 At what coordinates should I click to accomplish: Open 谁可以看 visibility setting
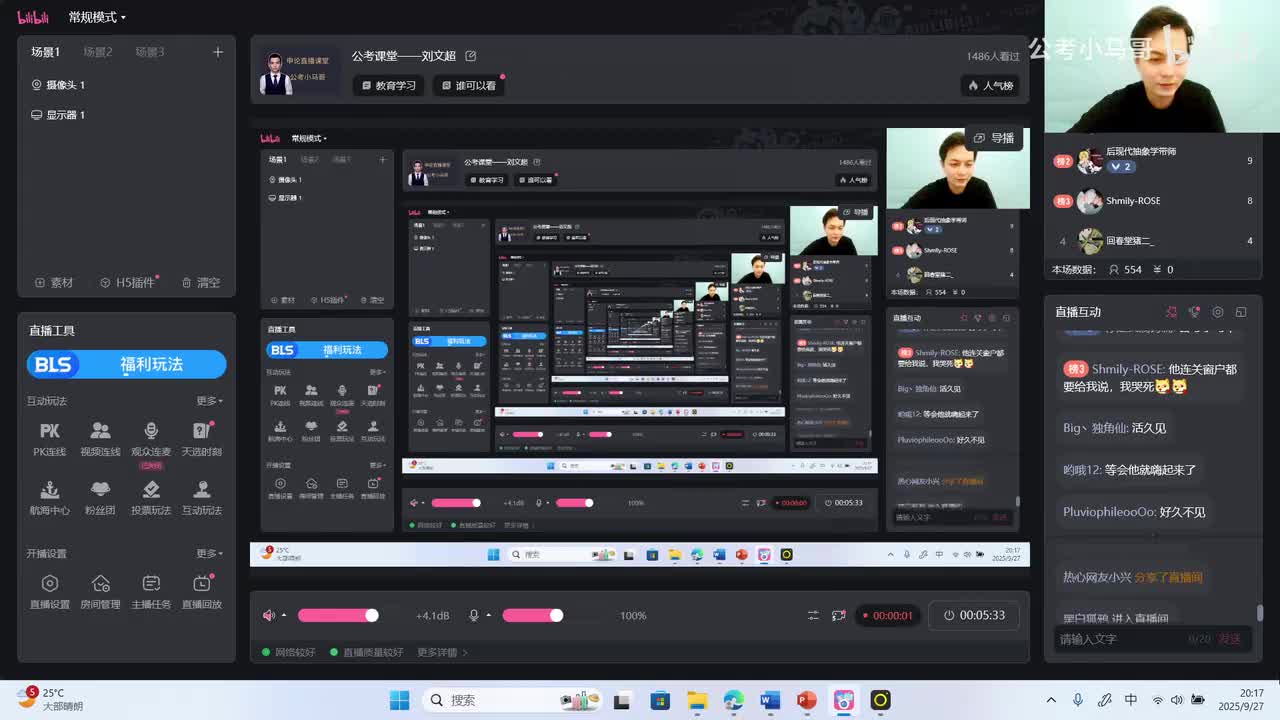point(469,85)
